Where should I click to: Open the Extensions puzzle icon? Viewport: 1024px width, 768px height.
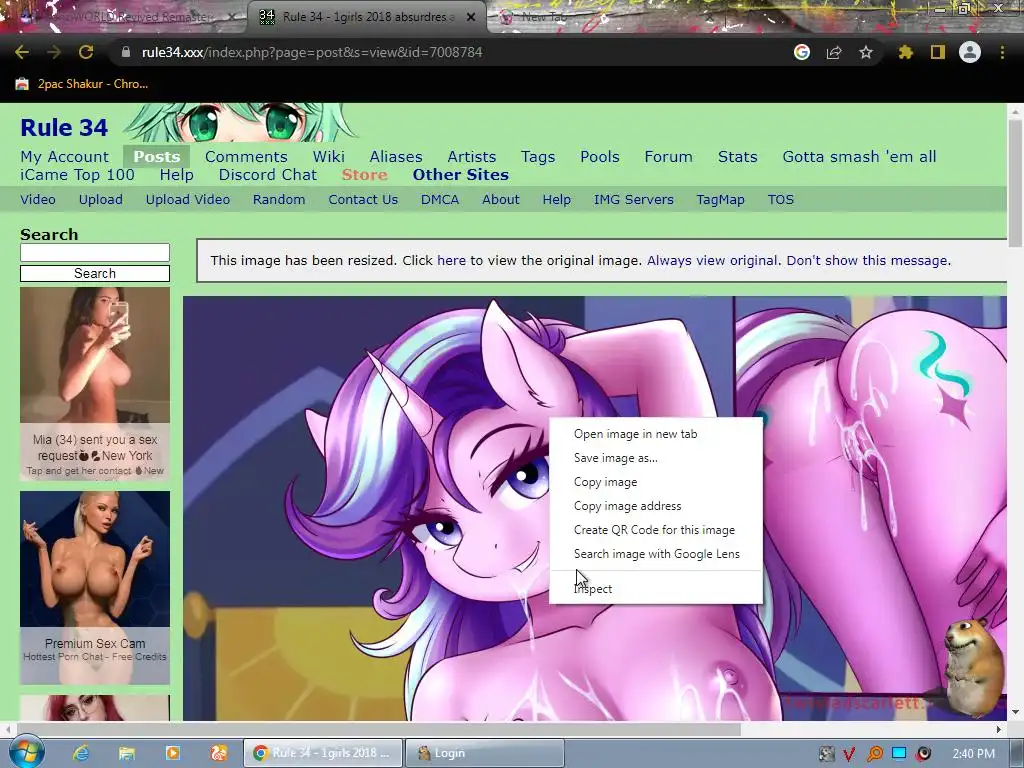(x=906, y=52)
